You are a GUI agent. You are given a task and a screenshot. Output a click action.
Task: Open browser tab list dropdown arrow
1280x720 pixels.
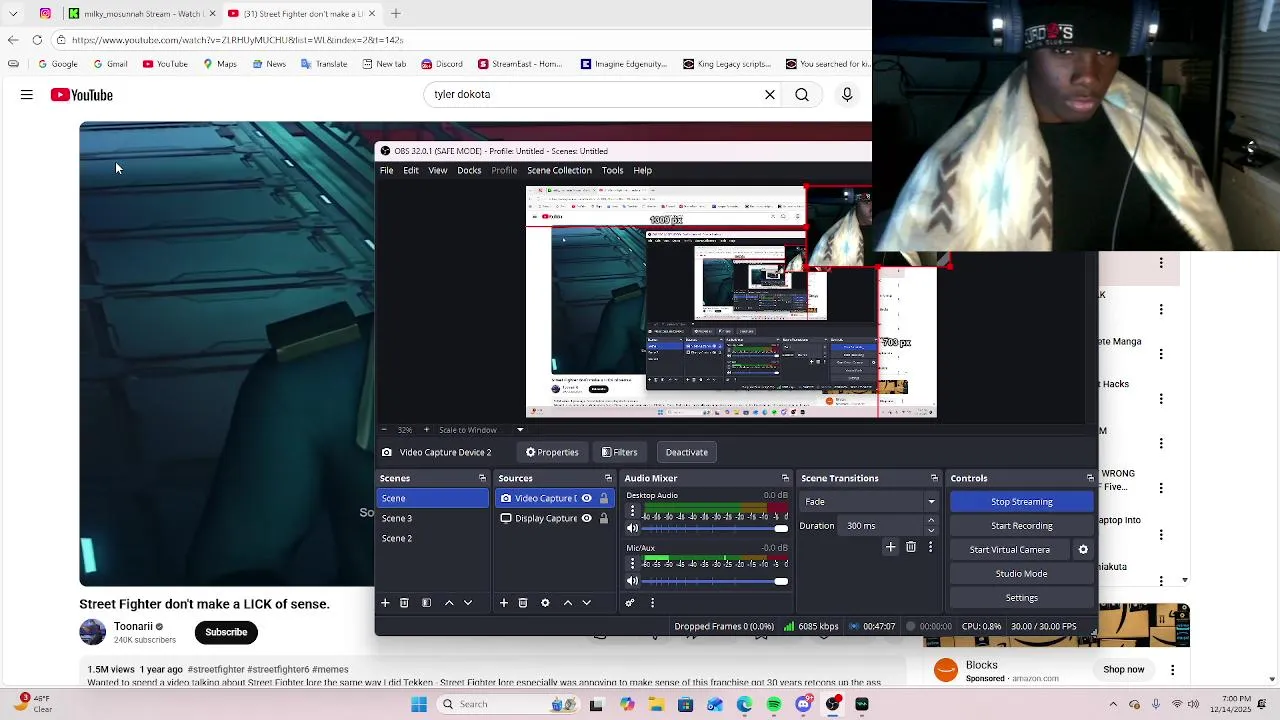pyautogui.click(x=13, y=14)
